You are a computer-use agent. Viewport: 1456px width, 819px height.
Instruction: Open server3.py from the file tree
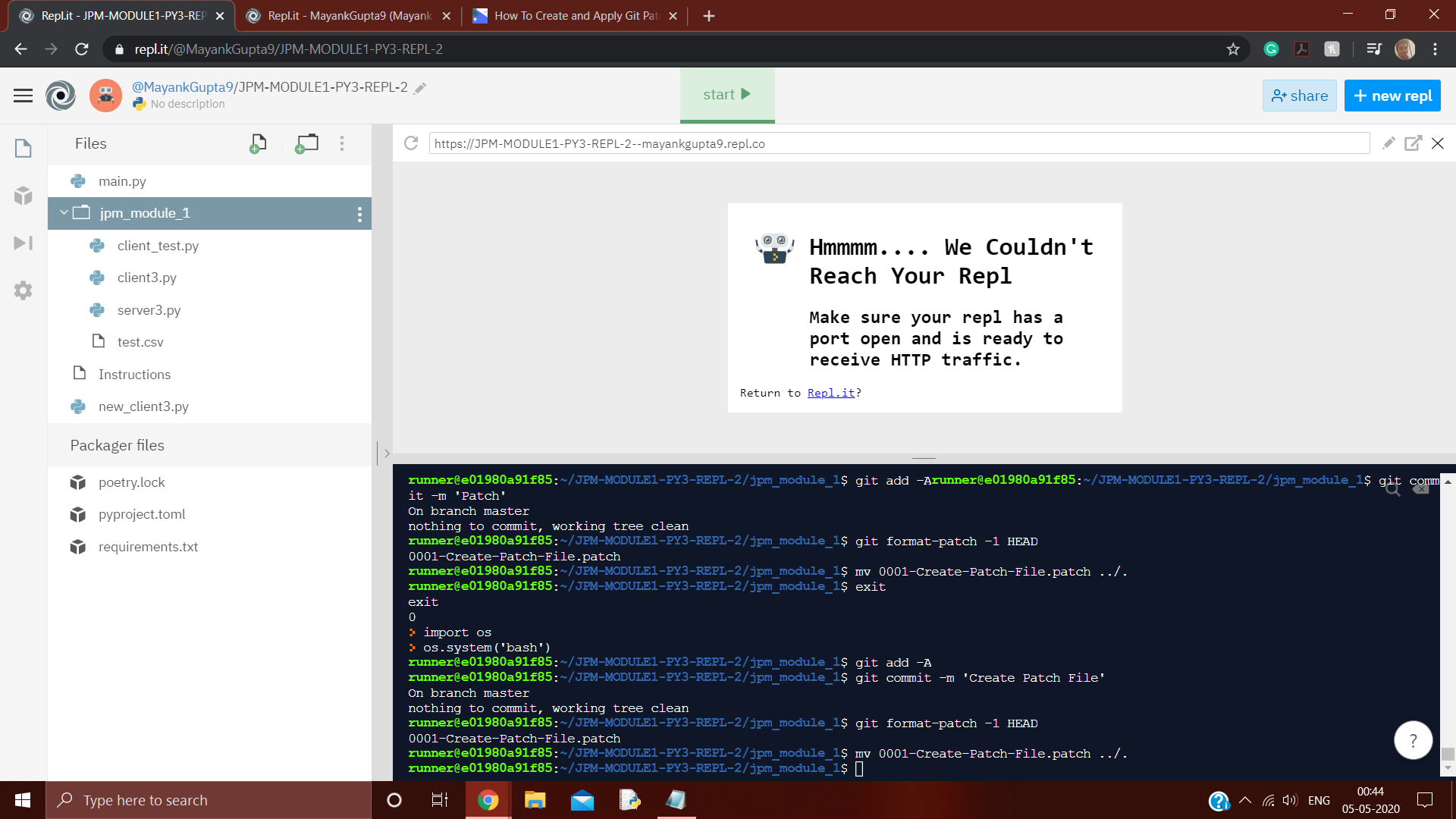[x=149, y=309]
